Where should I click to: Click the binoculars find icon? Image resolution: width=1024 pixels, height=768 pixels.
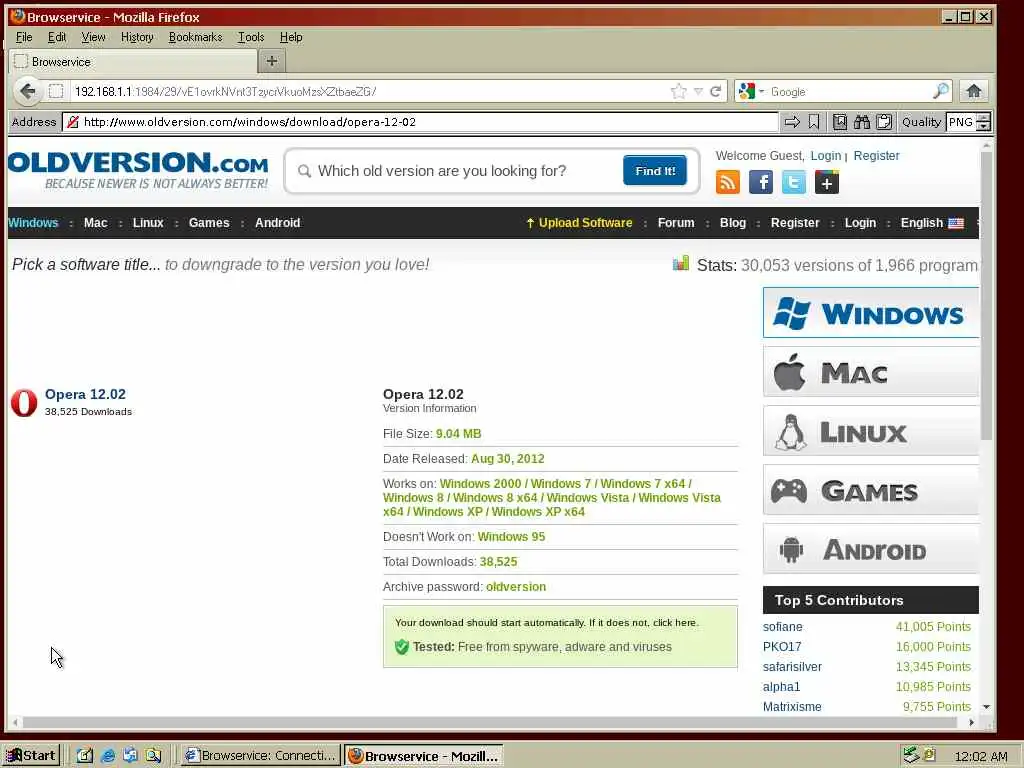click(862, 122)
